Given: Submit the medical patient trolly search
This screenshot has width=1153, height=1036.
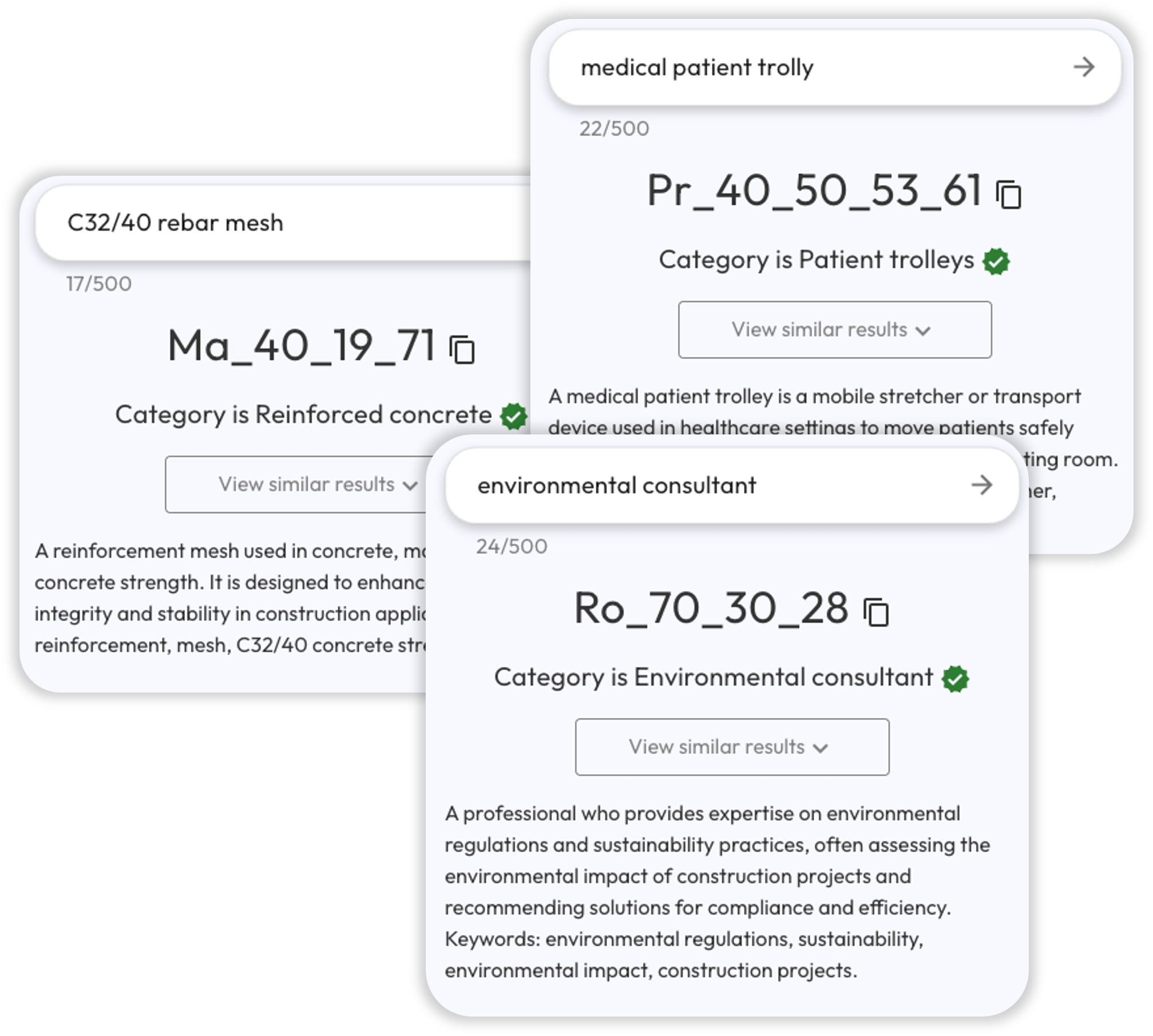Looking at the screenshot, I should tap(1084, 68).
